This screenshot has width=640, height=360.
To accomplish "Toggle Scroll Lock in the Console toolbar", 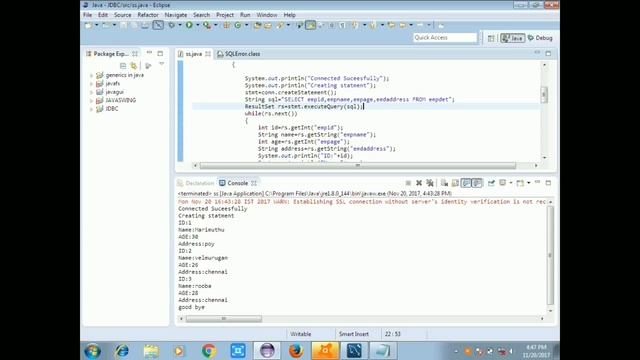I will point(455,183).
